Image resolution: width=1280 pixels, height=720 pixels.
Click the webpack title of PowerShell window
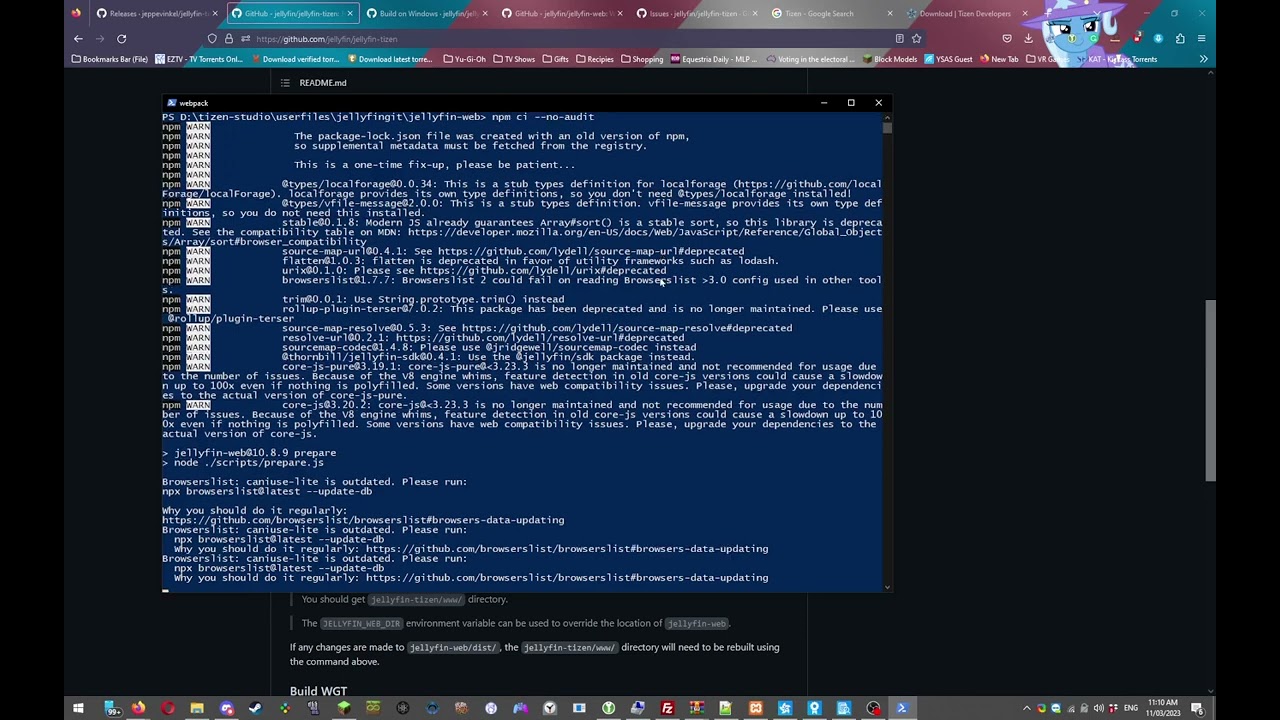pyautogui.click(x=194, y=103)
